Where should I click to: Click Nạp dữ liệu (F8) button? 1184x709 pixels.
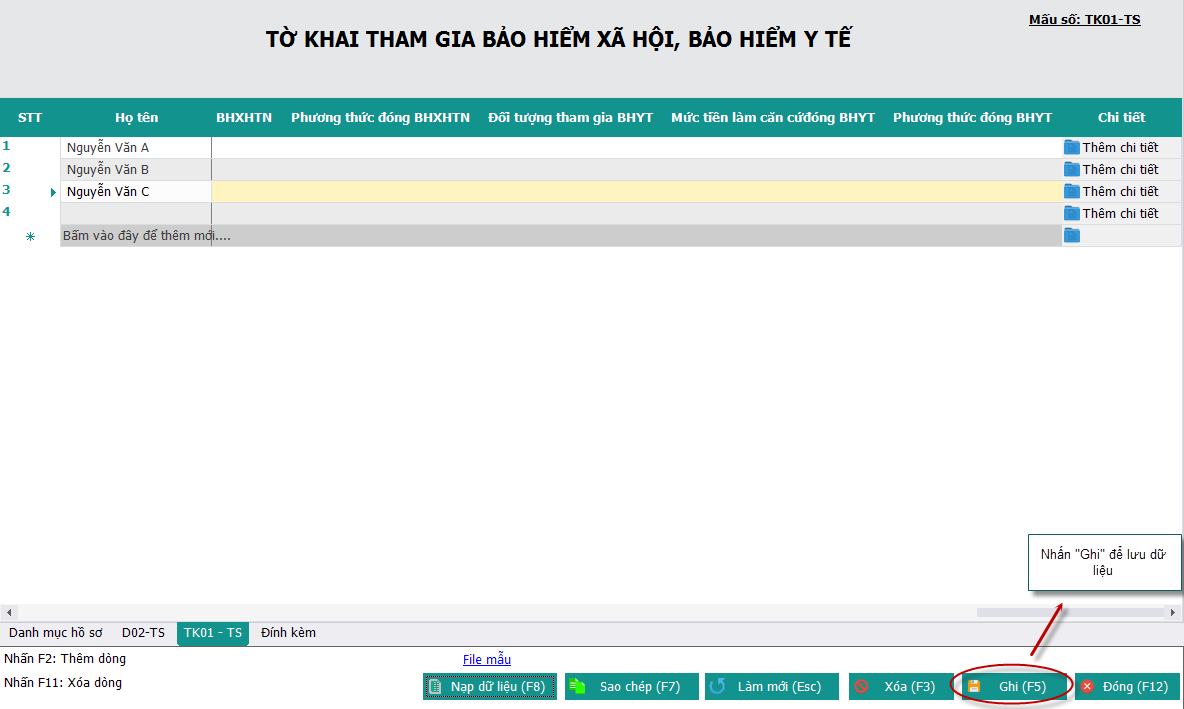[x=490, y=686]
